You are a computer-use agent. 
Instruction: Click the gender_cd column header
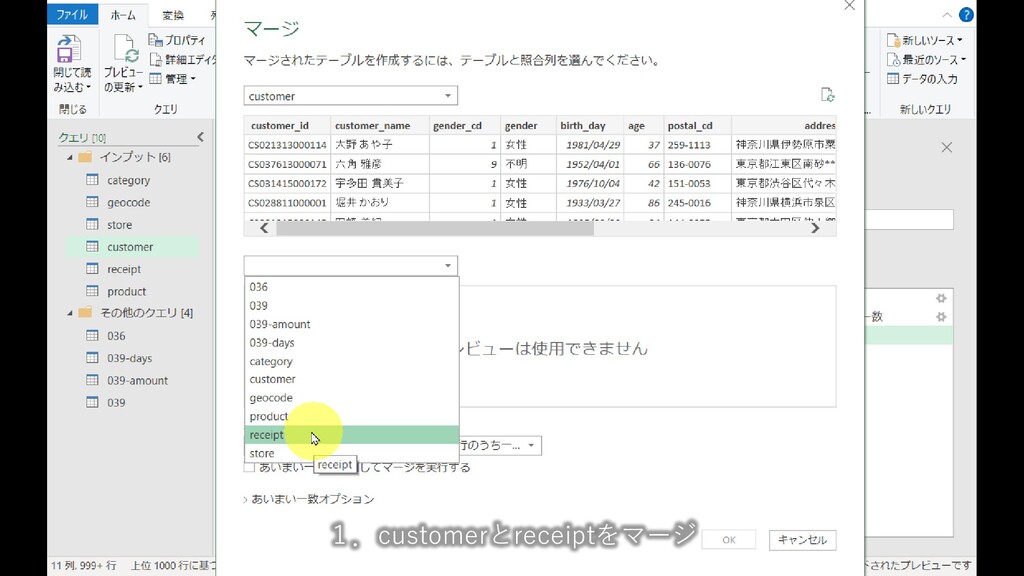464,125
